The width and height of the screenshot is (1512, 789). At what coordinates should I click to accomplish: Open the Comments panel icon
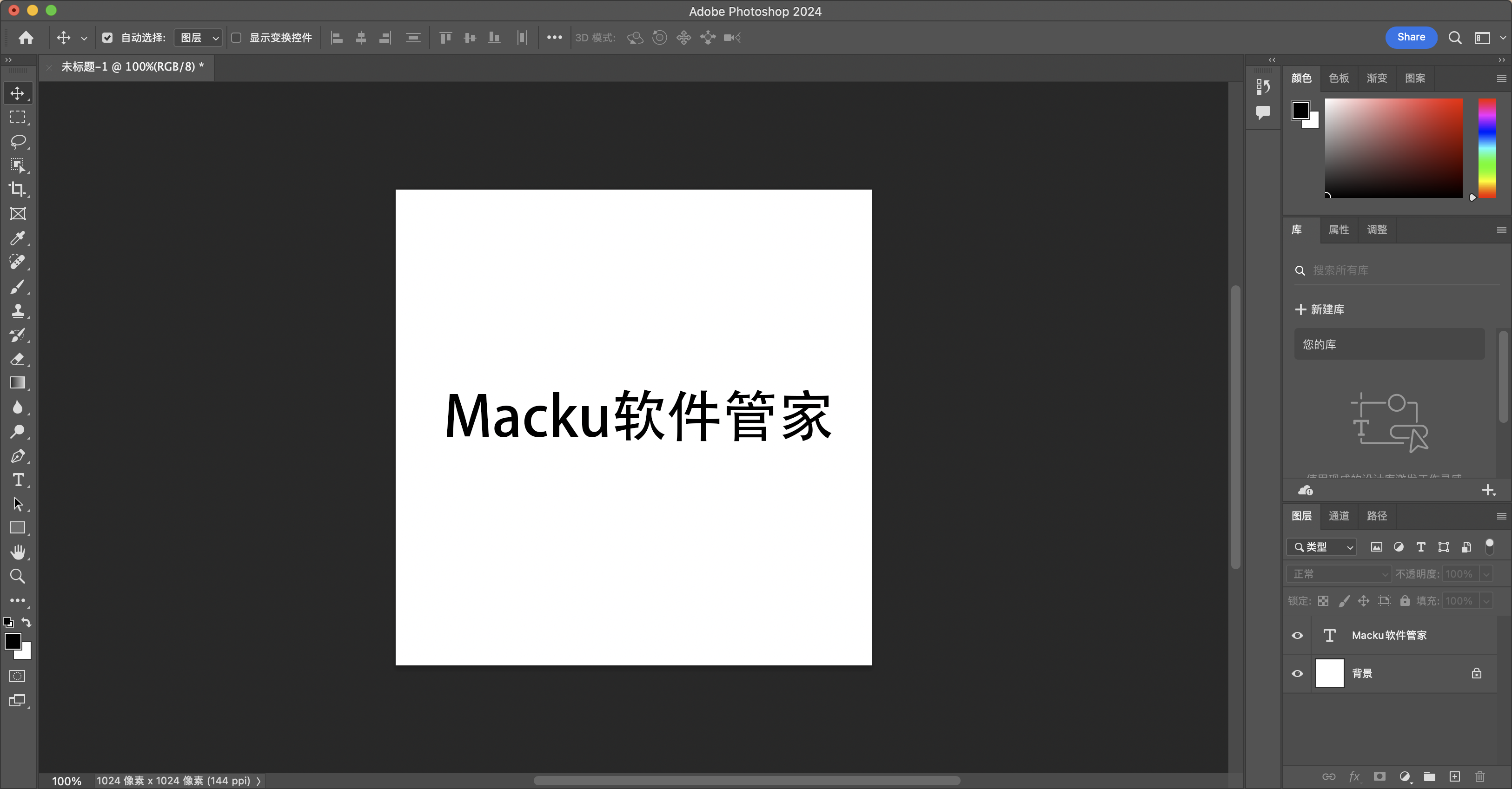[x=1262, y=112]
